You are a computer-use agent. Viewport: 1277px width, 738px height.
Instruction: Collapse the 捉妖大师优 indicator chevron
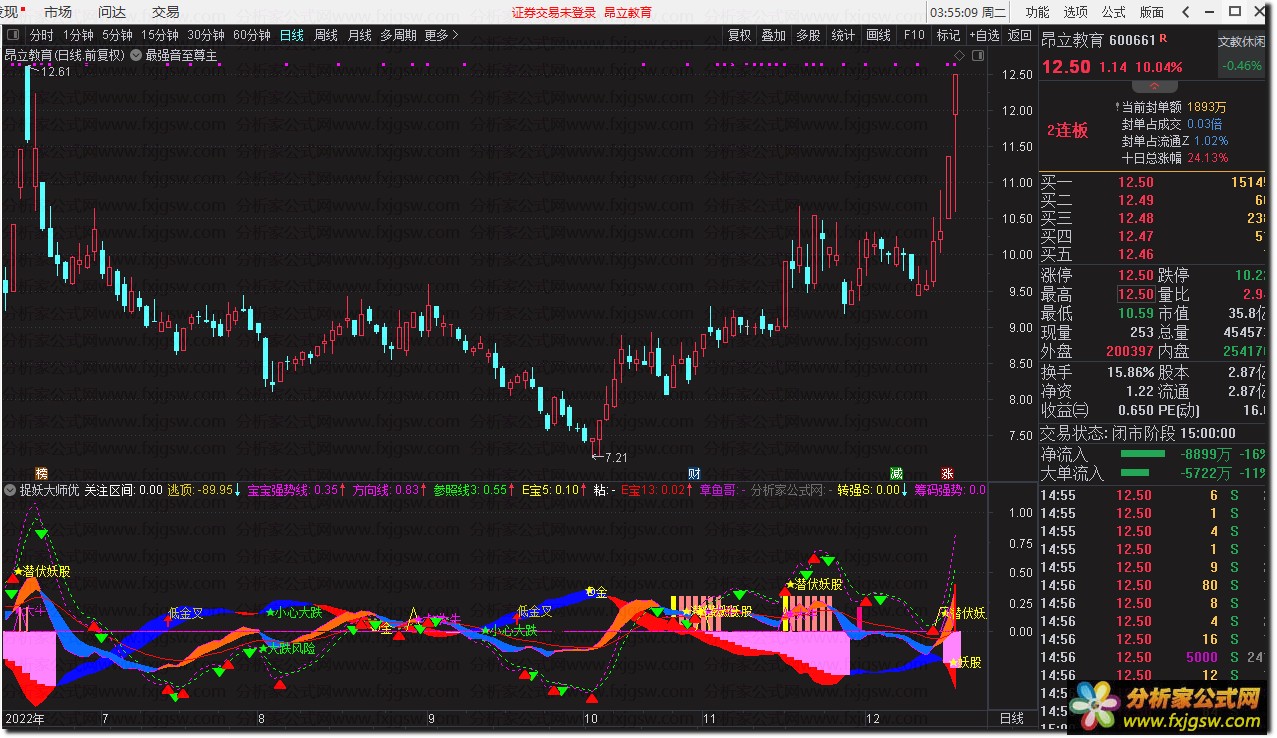coord(11,490)
